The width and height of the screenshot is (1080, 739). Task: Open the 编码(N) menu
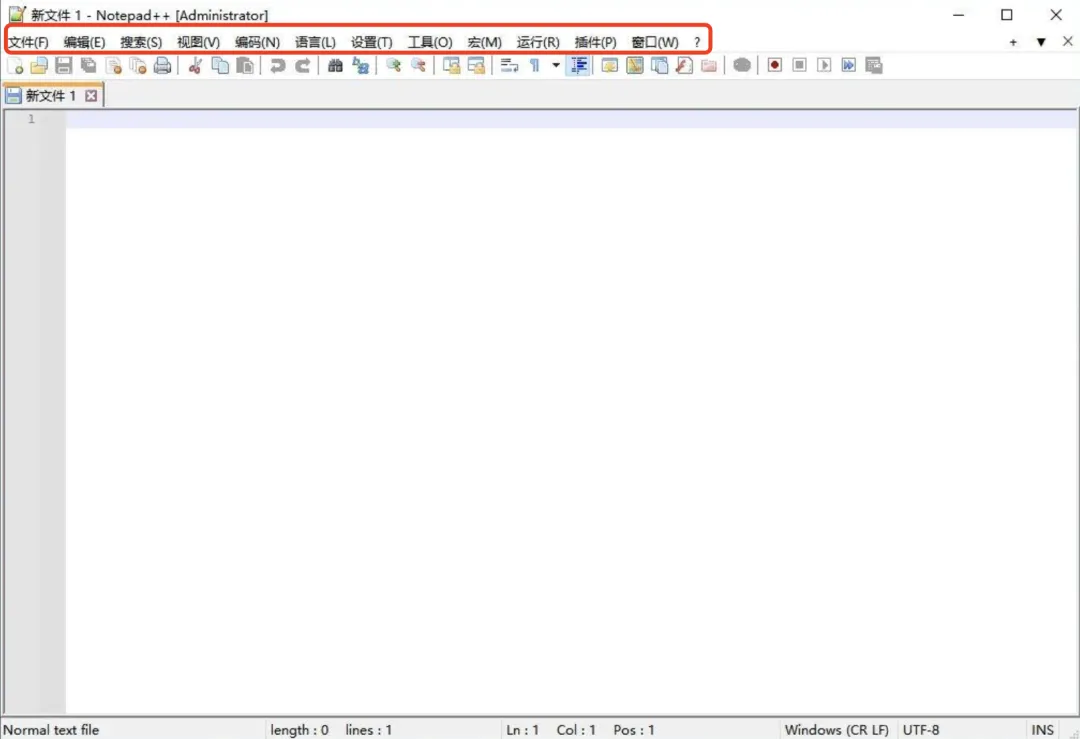tap(257, 42)
